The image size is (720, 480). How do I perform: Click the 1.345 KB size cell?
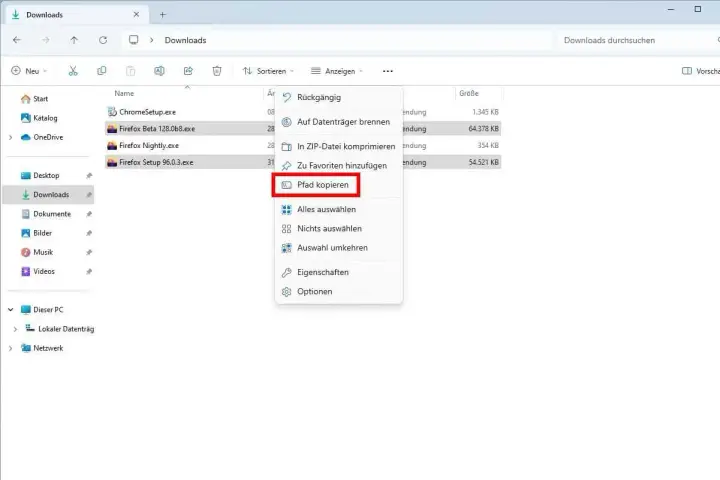pyautogui.click(x=485, y=112)
